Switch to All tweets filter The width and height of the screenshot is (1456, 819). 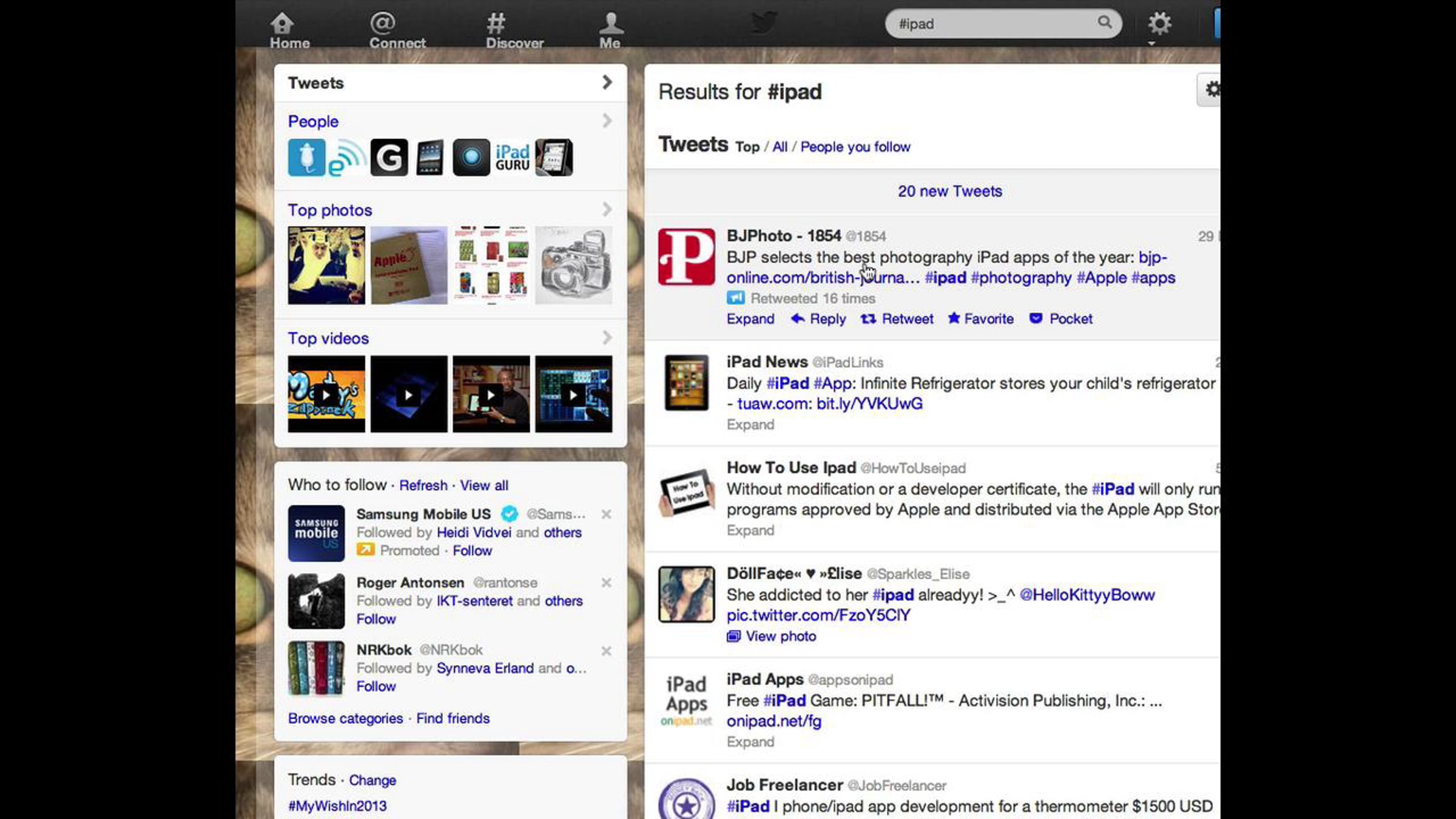(x=780, y=147)
